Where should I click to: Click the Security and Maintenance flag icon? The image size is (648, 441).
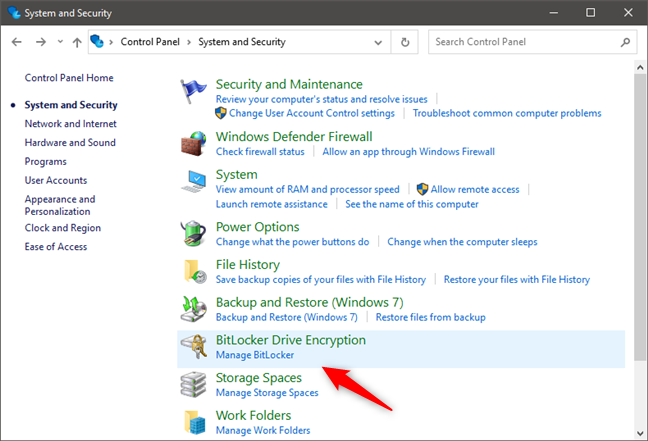pos(193,91)
